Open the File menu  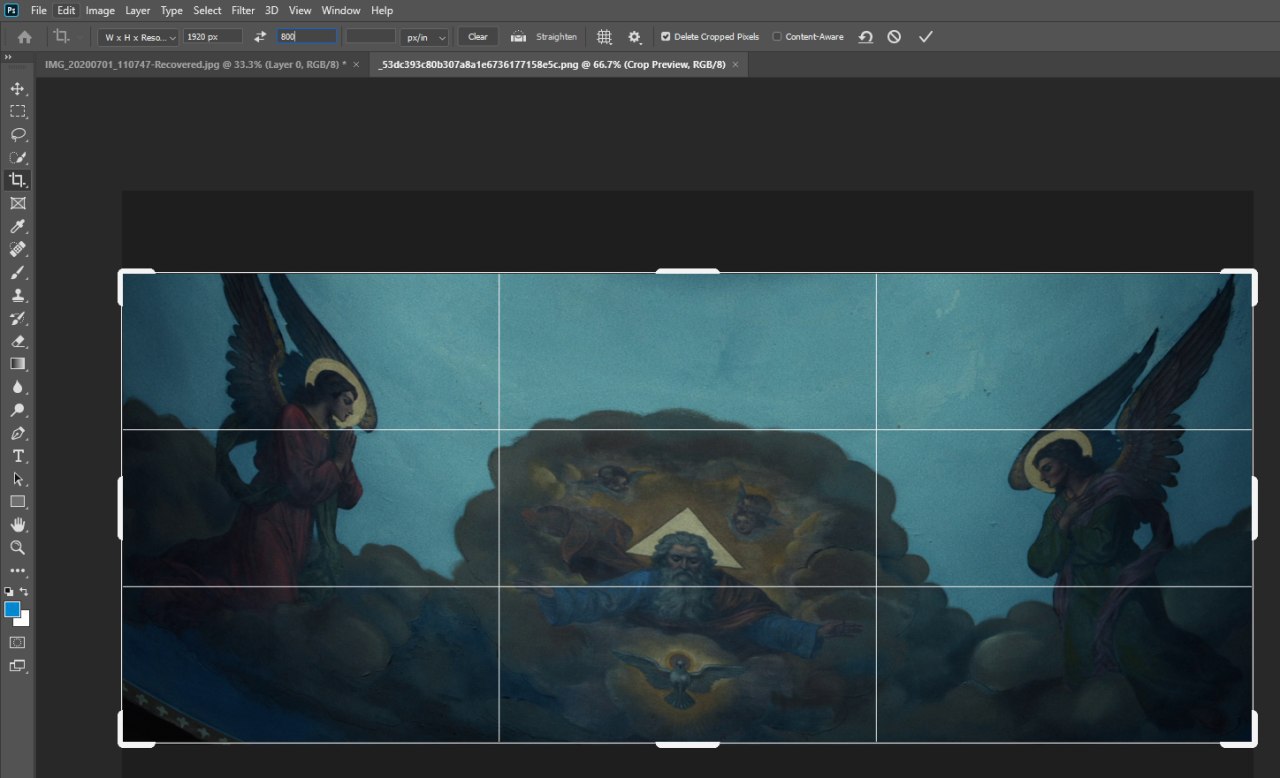tap(39, 10)
